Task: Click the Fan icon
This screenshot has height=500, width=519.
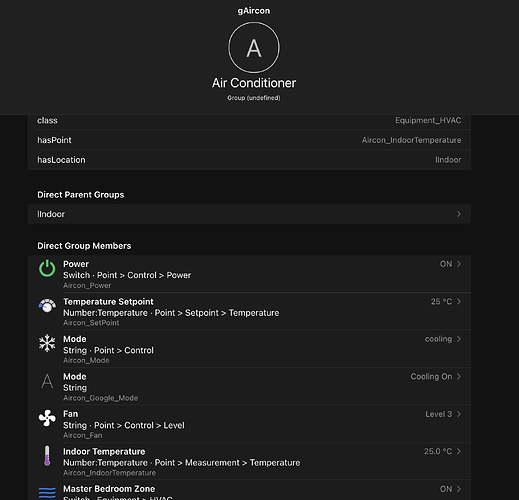Action: click(x=47, y=418)
